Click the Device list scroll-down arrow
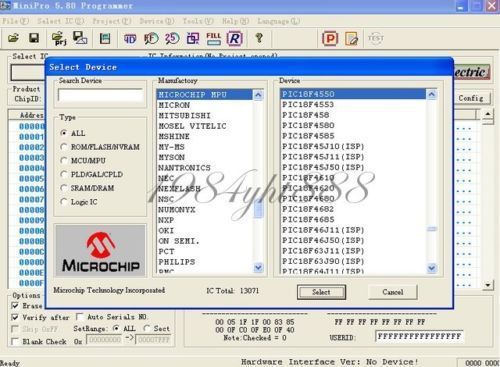The width and height of the screenshot is (500, 367). pyautogui.click(x=432, y=268)
